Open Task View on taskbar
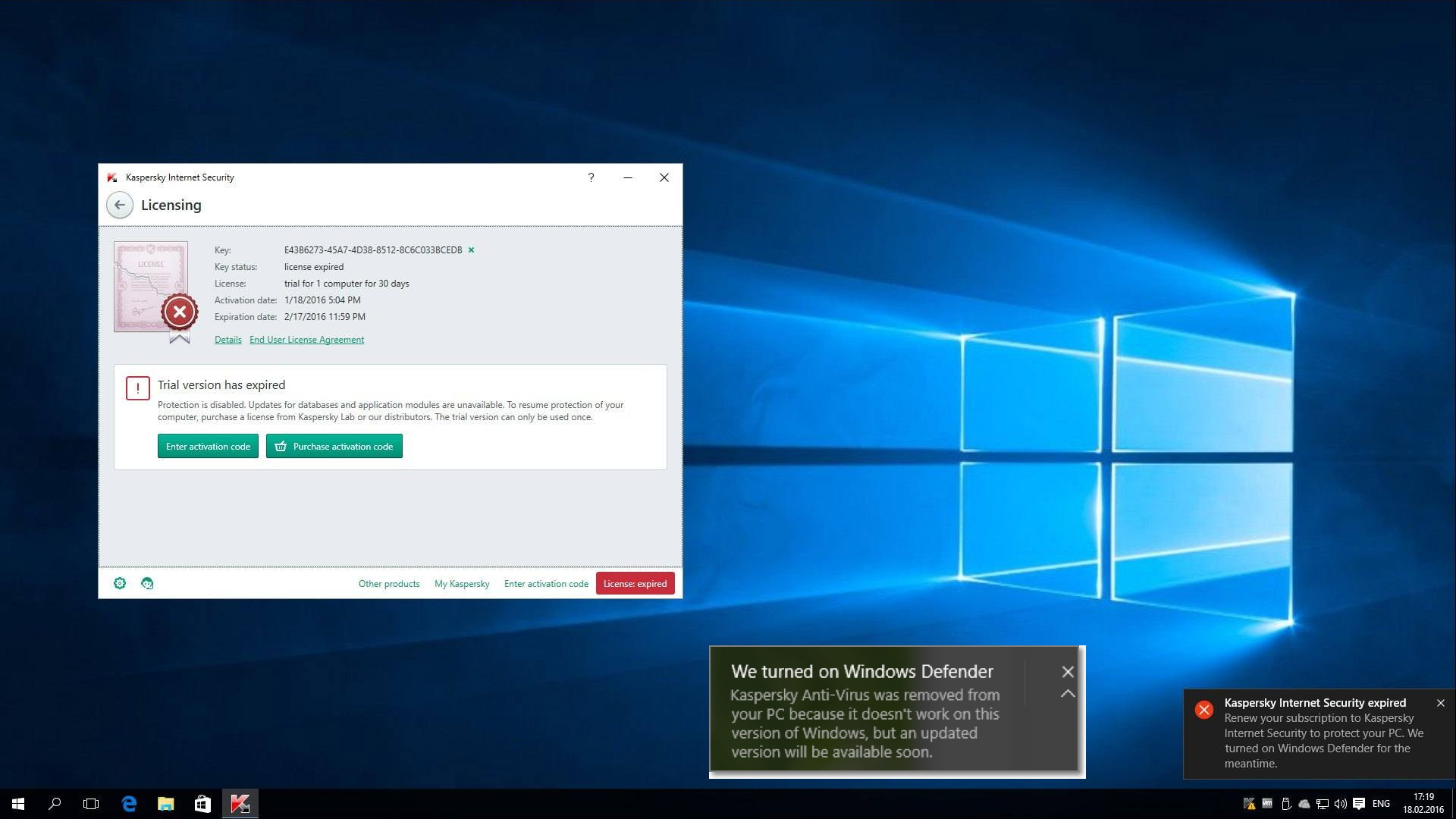This screenshot has height=819, width=1456. (91, 804)
